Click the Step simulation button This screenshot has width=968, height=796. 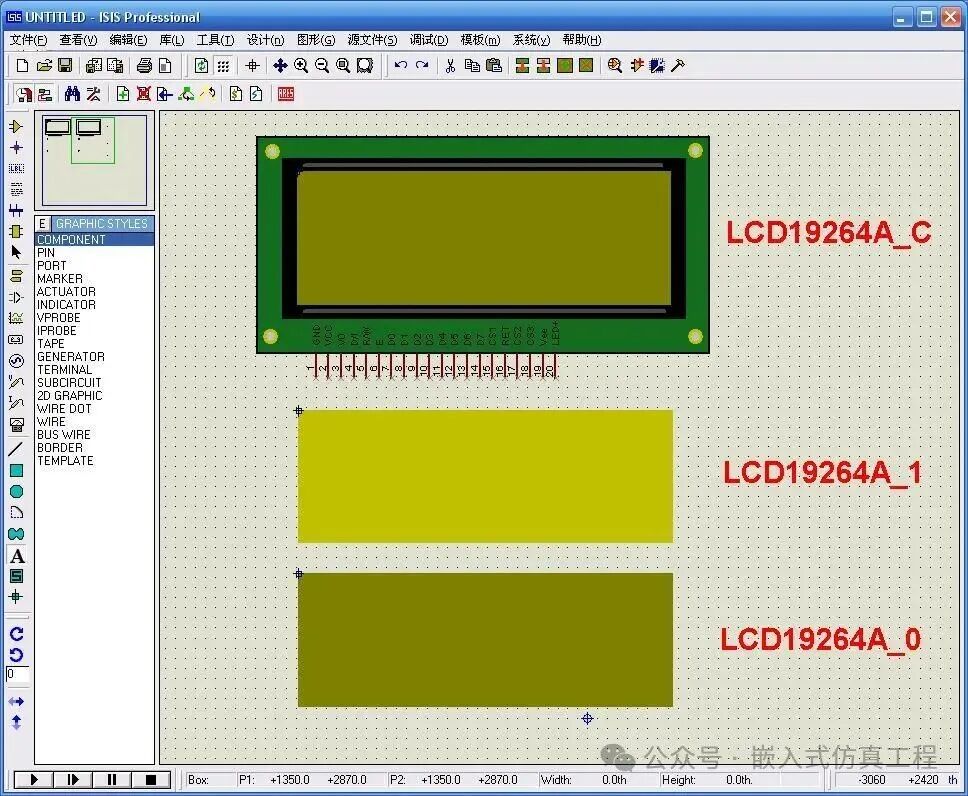point(73,780)
